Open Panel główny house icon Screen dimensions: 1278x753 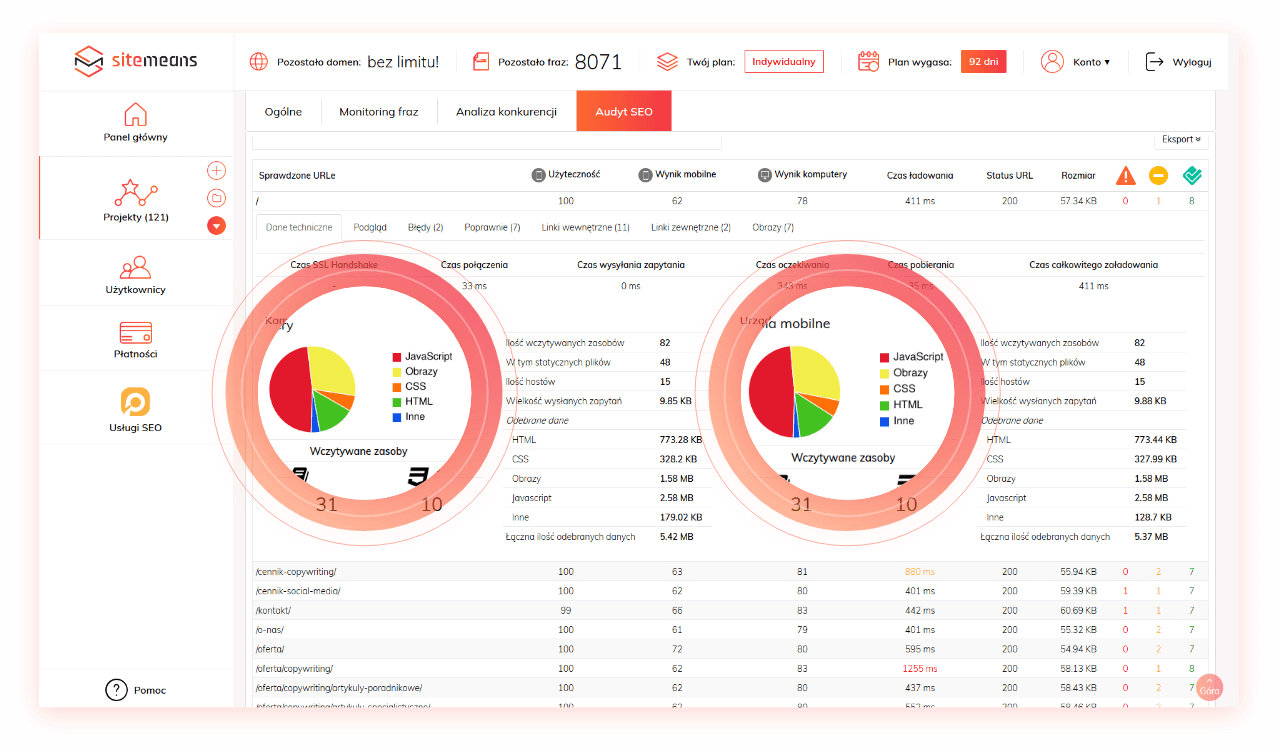[135, 114]
